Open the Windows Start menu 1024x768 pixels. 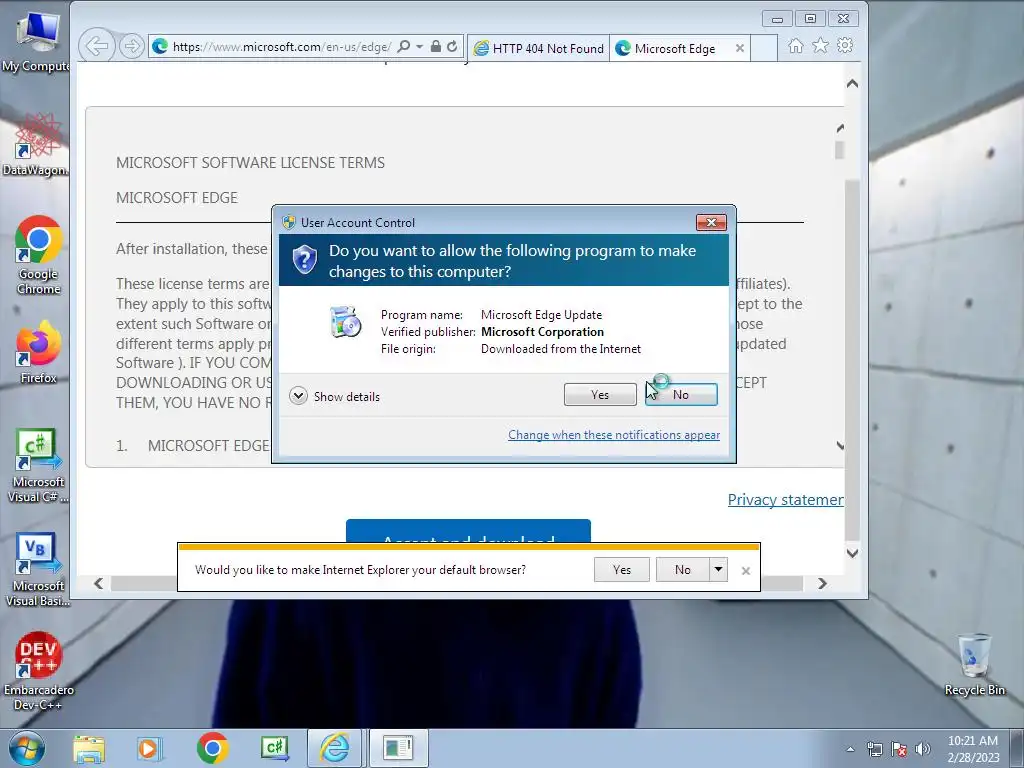27,748
